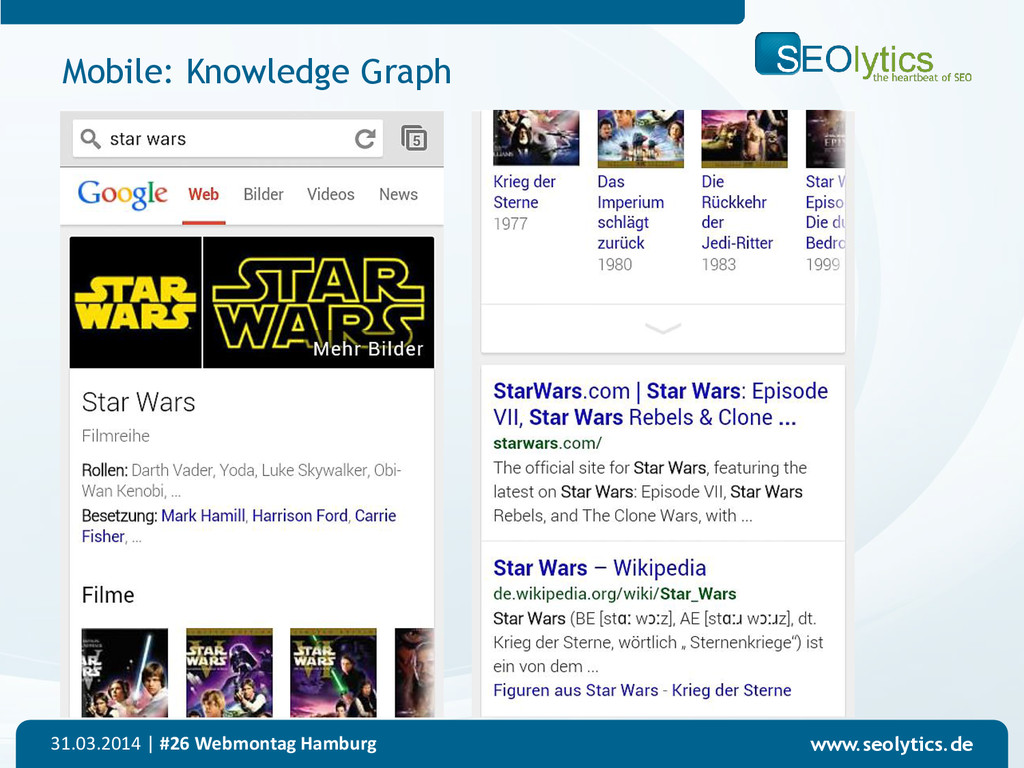Open Krieg der Sterne Wikipedia sublink
The width and height of the screenshot is (1024, 768).
[731, 690]
